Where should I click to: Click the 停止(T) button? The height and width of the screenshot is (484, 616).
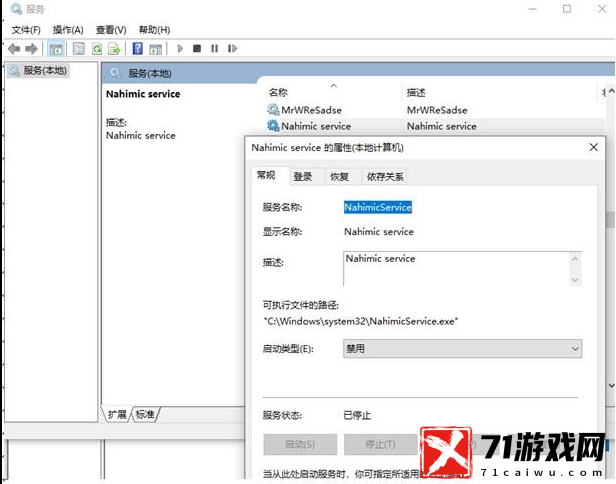380,444
